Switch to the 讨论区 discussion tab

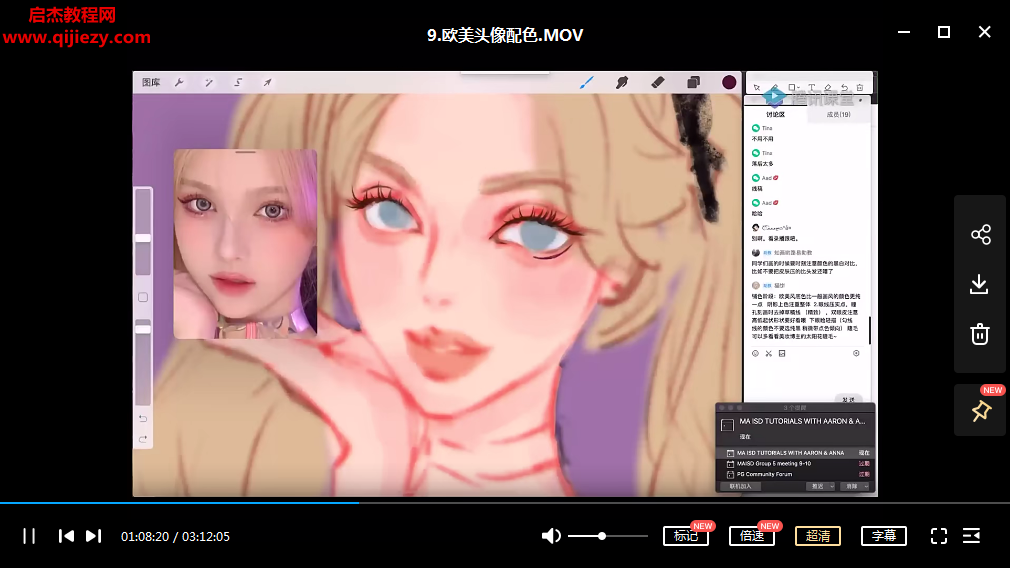776,115
